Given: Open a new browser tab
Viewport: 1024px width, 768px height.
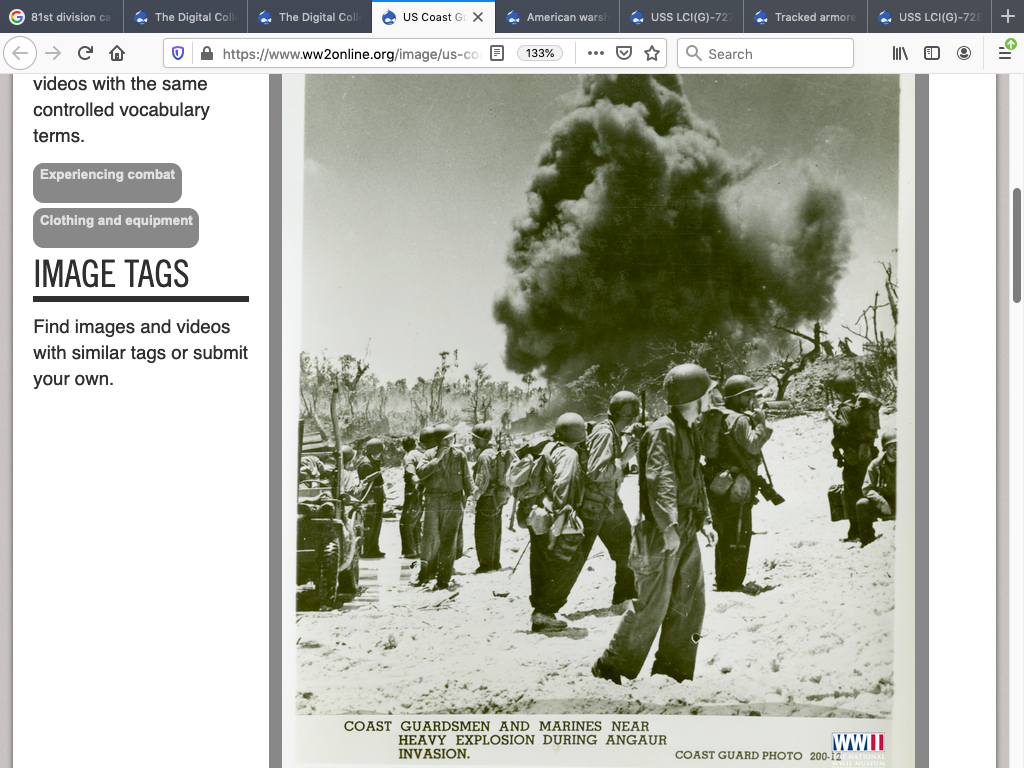Looking at the screenshot, I should point(1007,17).
